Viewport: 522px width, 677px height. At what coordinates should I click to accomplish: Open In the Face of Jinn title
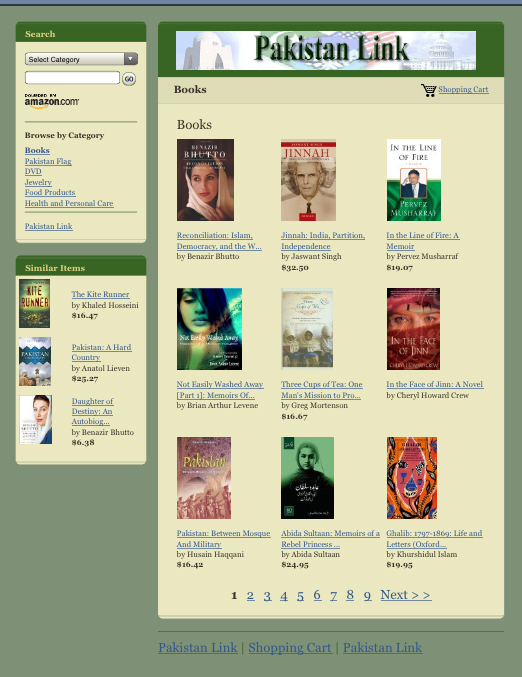coord(435,384)
